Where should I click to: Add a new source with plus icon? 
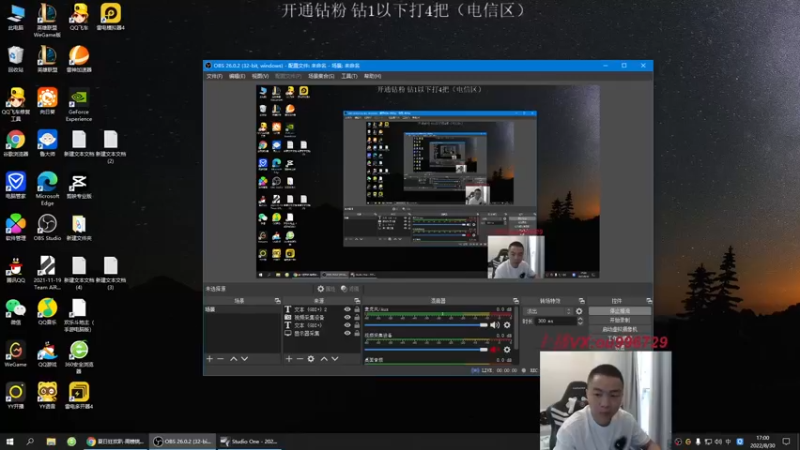(x=289, y=359)
